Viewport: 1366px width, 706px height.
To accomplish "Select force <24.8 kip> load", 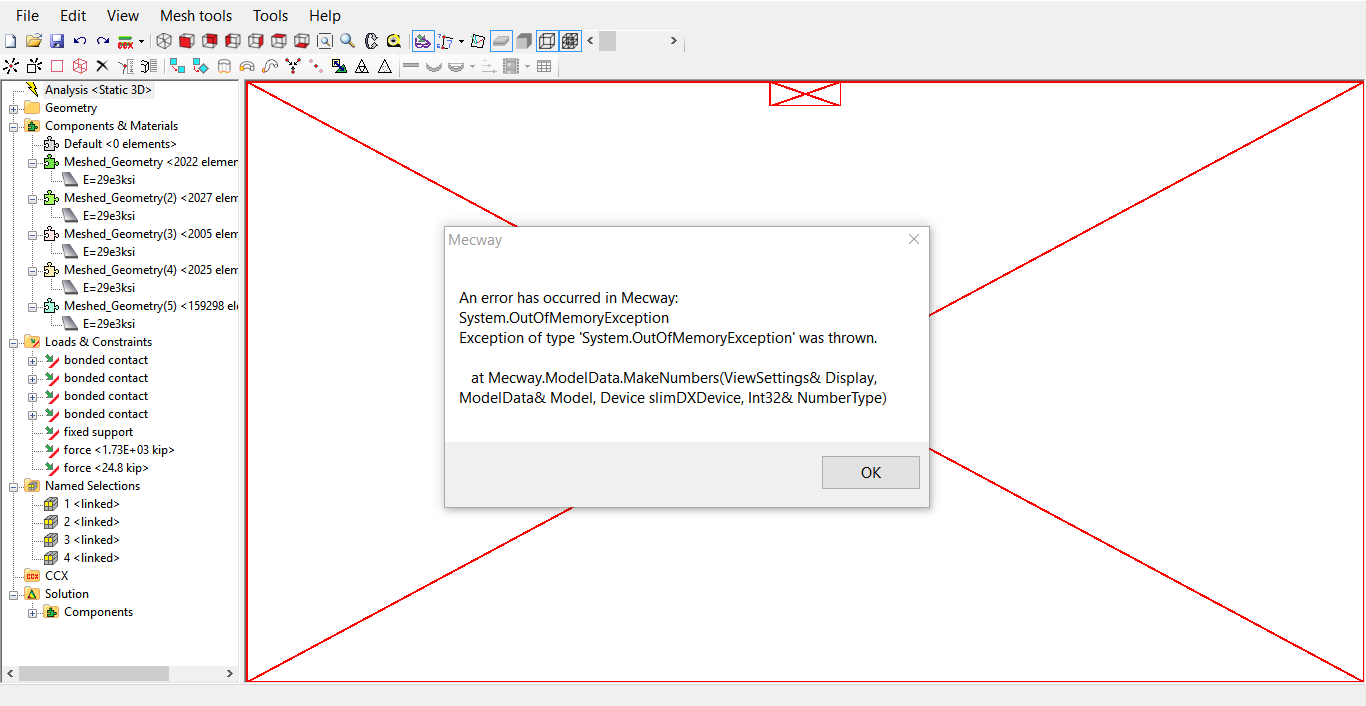I will point(106,468).
